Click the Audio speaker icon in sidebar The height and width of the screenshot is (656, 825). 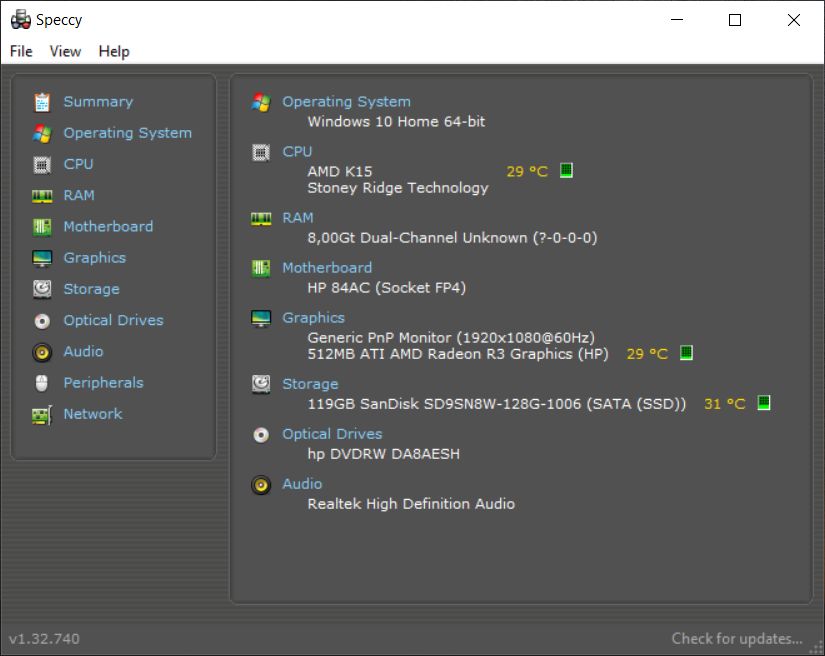pos(42,352)
